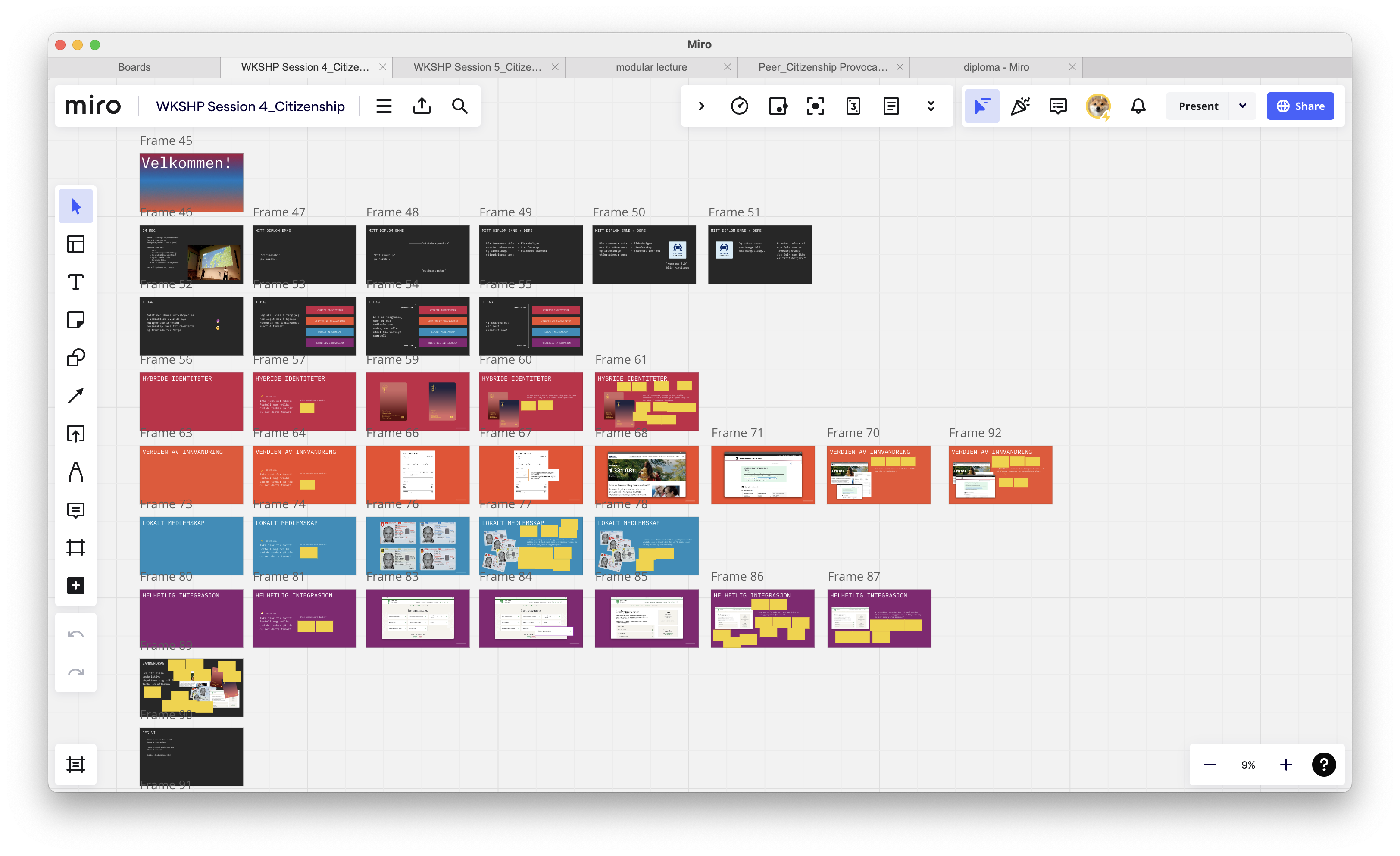Select the Sticky note tool
Screen dimensions: 1400x856
pyautogui.click(x=75, y=320)
